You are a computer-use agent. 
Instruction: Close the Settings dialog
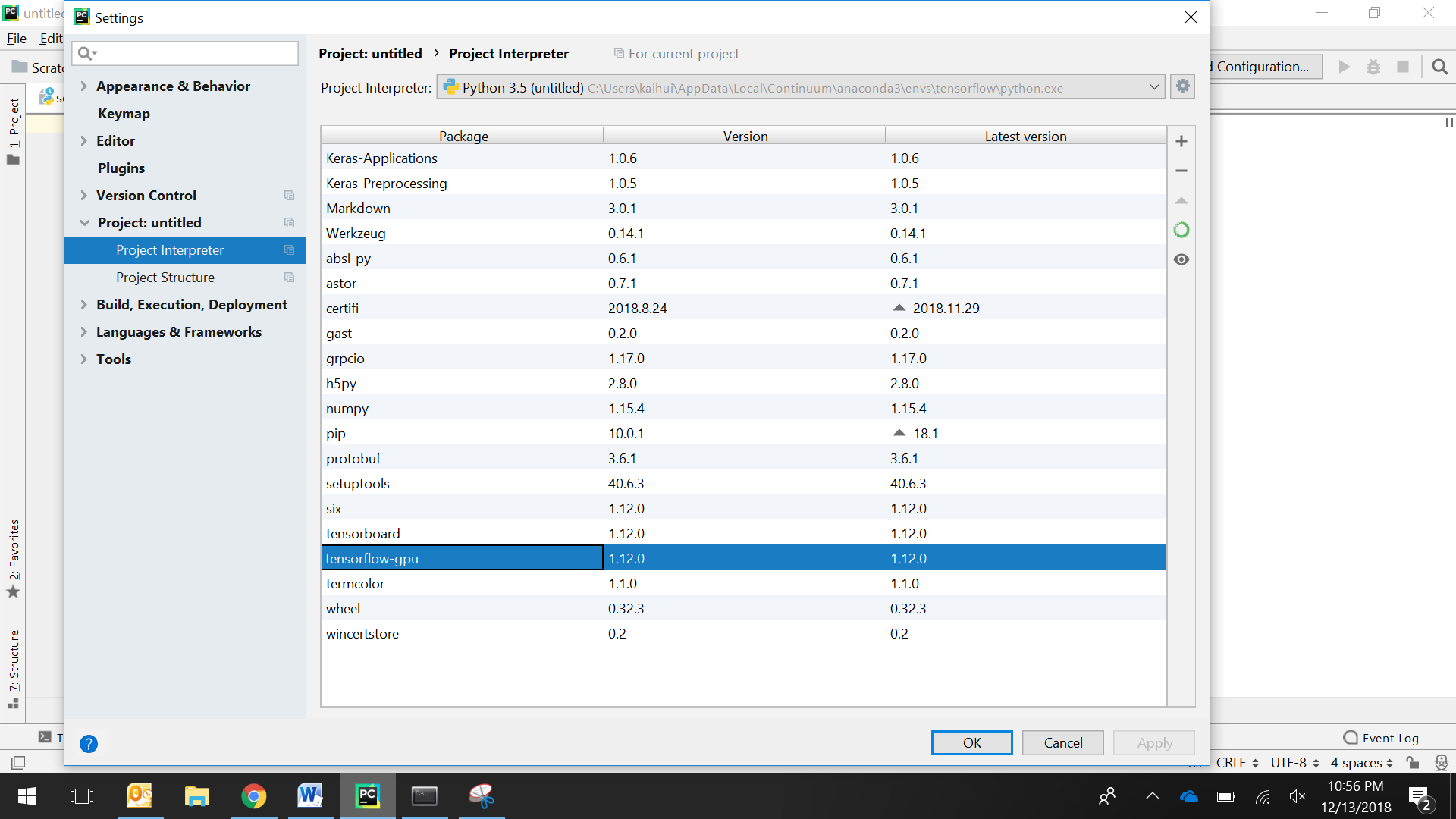[x=1191, y=17]
